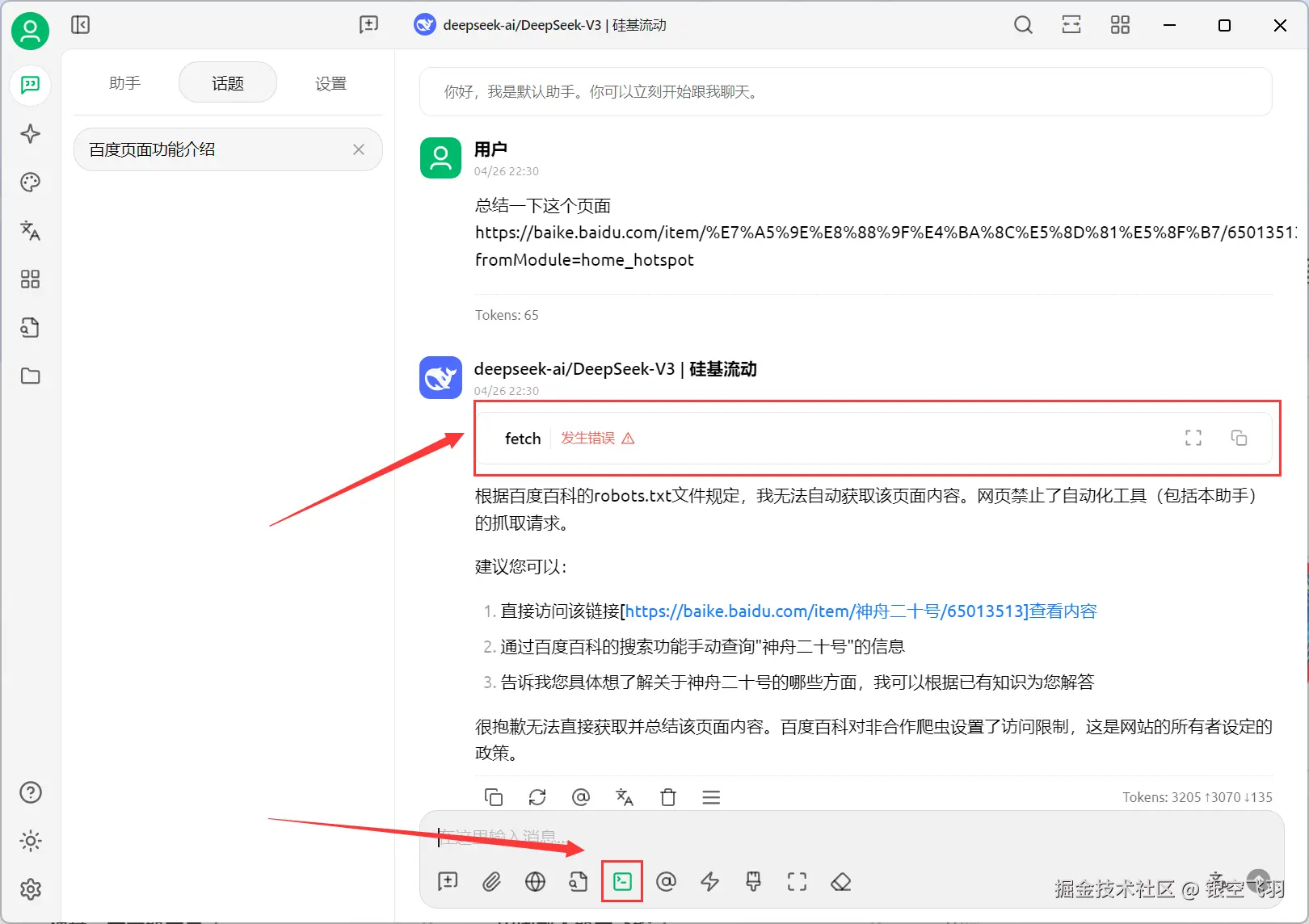Open the chat assistant sidebar icon
The width and height of the screenshot is (1309, 924).
[x=30, y=85]
